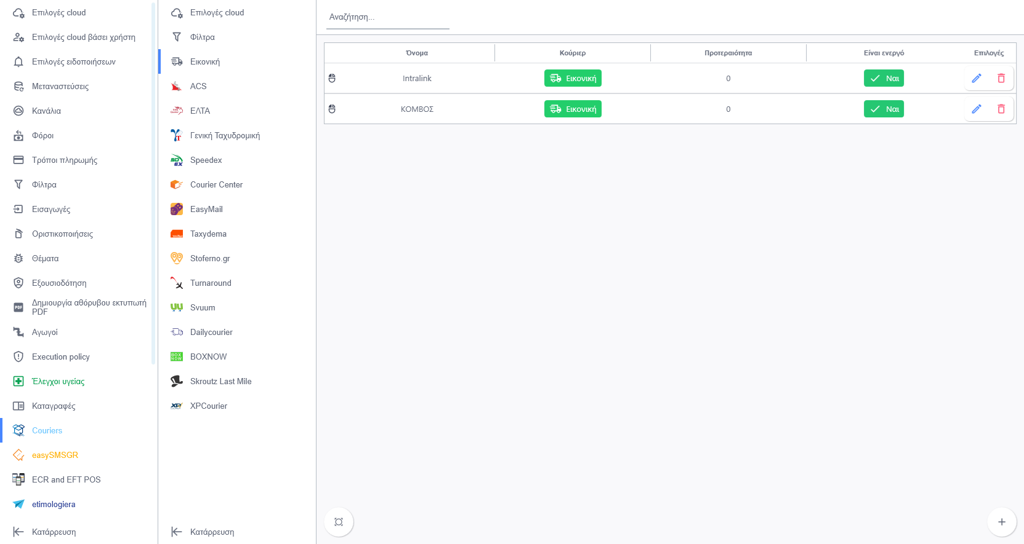
Task: Open Εξουσιοδότηση settings
Action: (x=59, y=283)
